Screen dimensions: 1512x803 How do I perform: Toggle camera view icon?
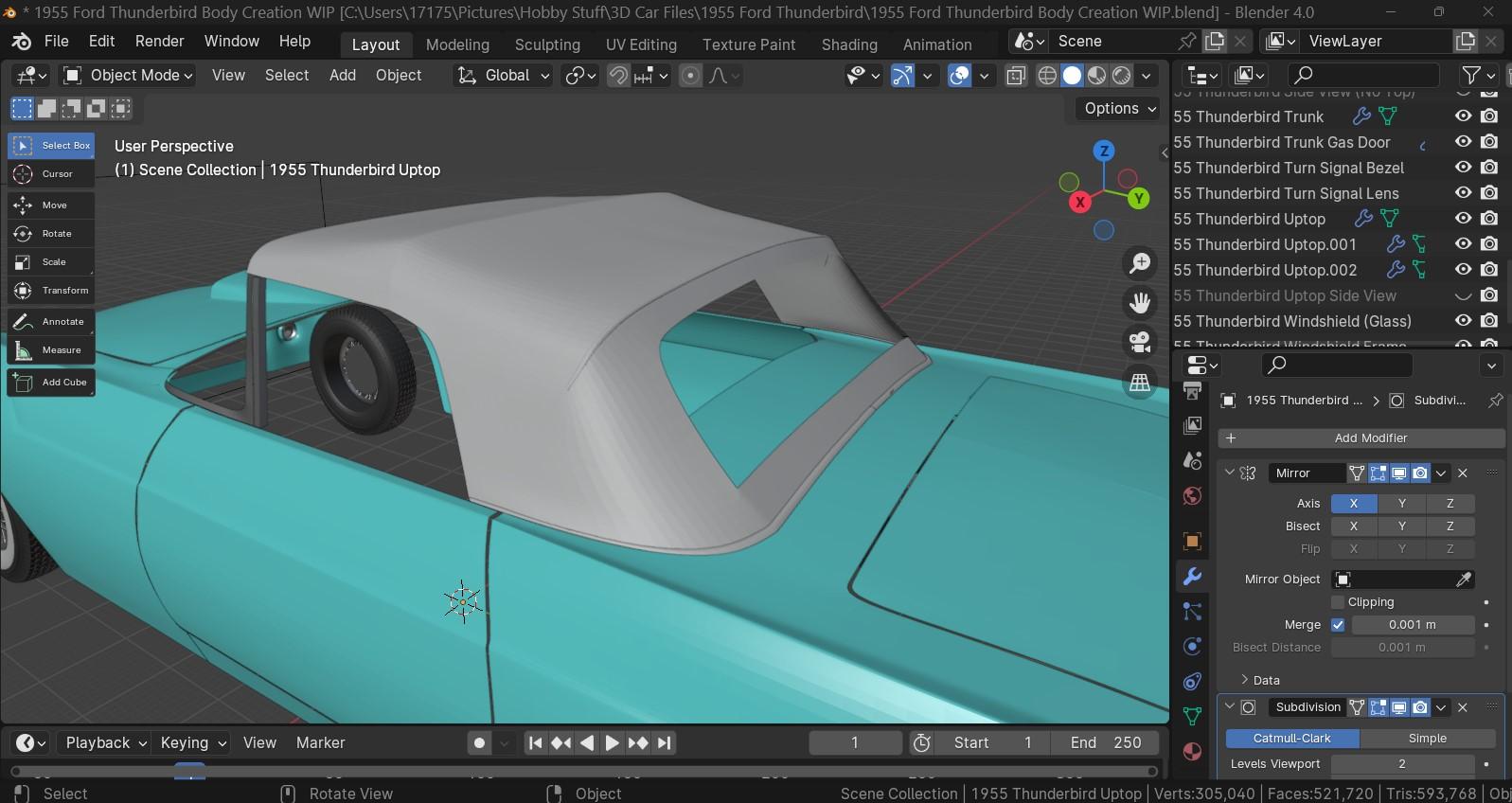pyautogui.click(x=1140, y=343)
